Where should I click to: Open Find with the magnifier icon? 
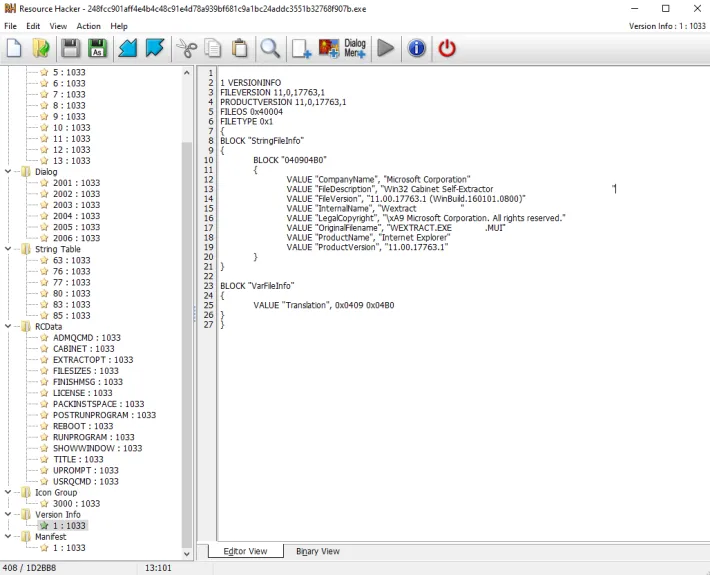point(270,48)
